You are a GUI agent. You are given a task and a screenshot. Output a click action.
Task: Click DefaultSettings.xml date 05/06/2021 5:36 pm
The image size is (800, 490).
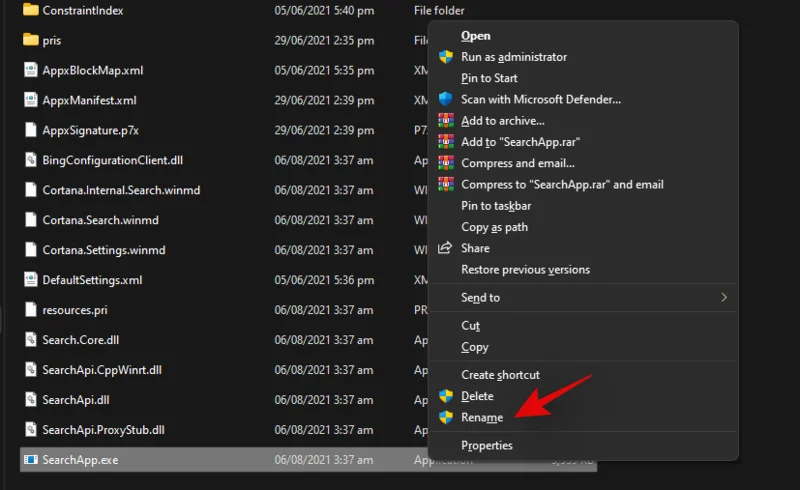tap(324, 280)
